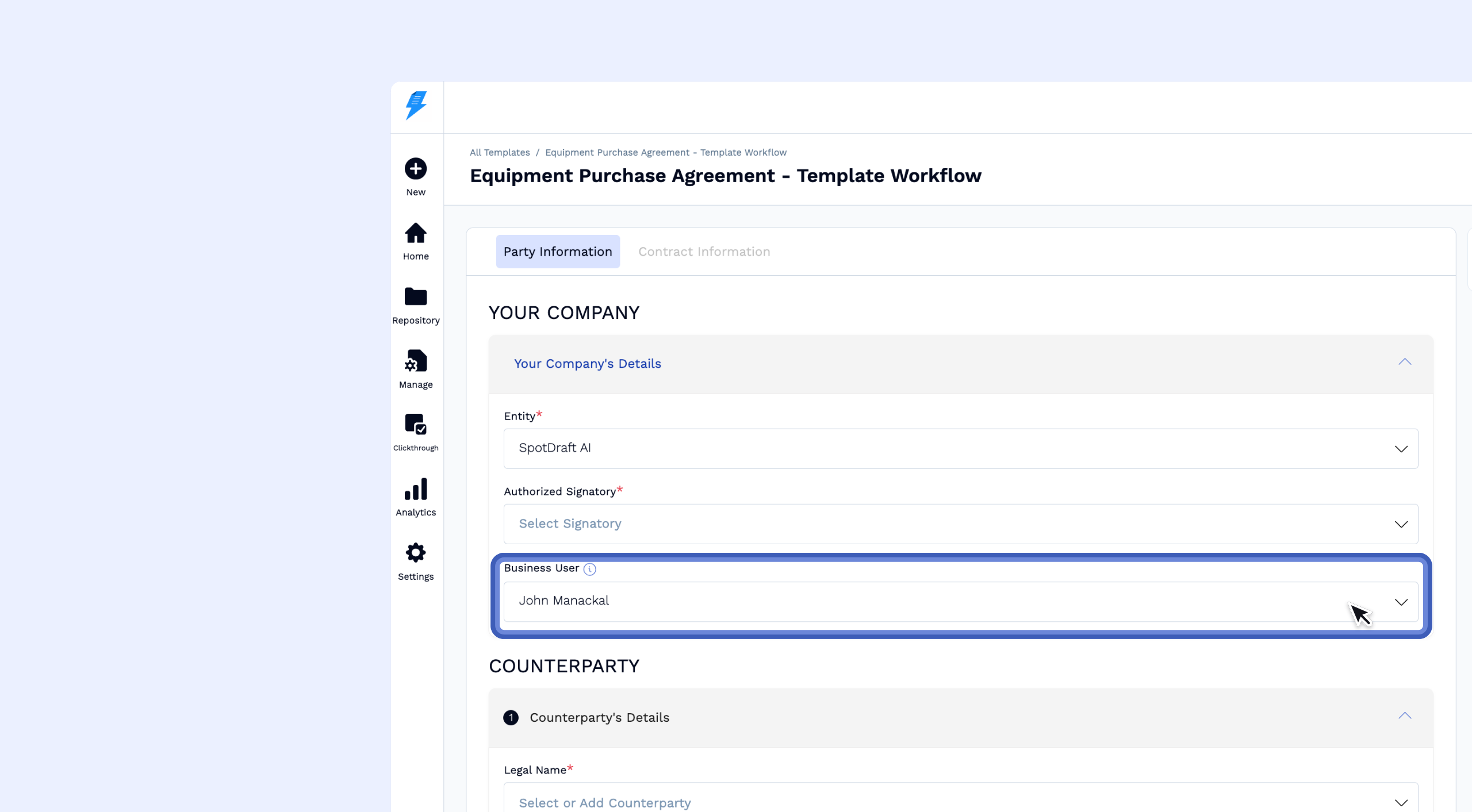This screenshot has height=812, width=1472.
Task: Go to Home in sidebar
Action: click(x=416, y=234)
